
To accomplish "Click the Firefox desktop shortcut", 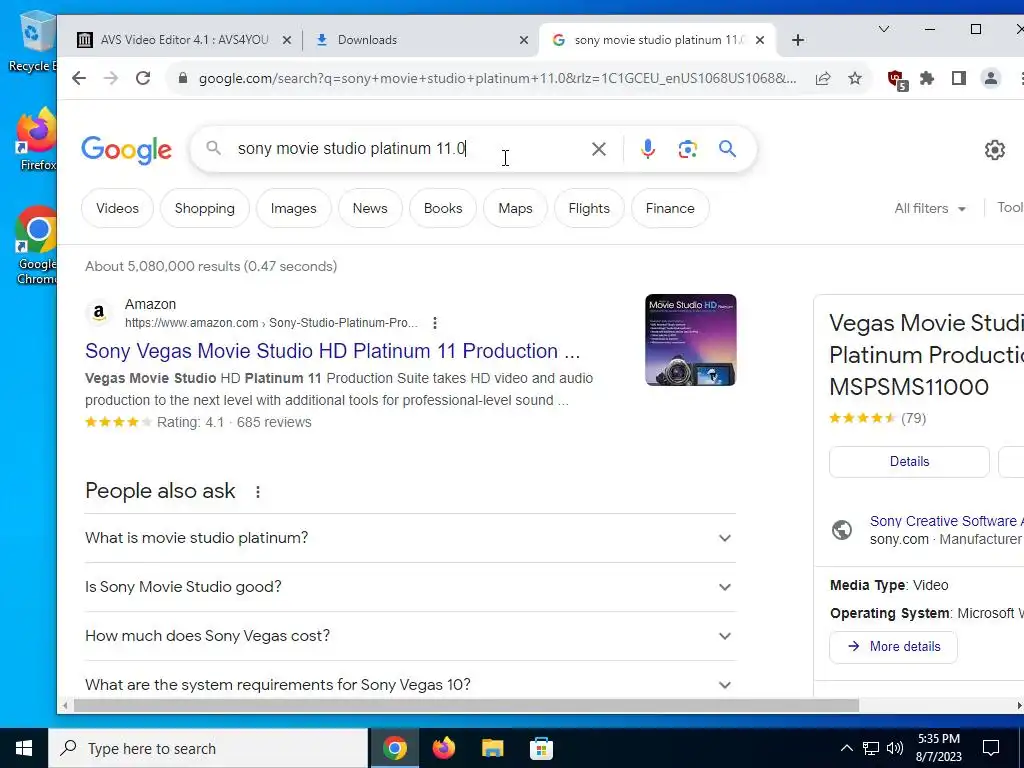I will coord(37,139).
